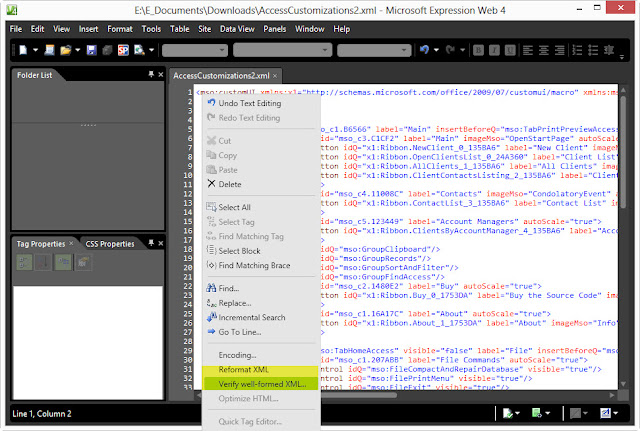Choose Select All in context menu
The height and width of the screenshot is (431, 640).
[261, 207]
